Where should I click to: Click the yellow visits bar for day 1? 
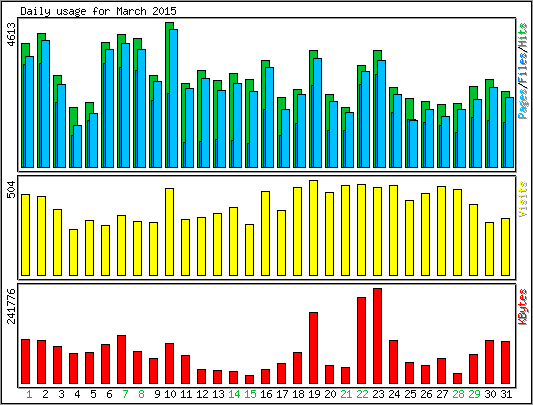click(x=25, y=235)
